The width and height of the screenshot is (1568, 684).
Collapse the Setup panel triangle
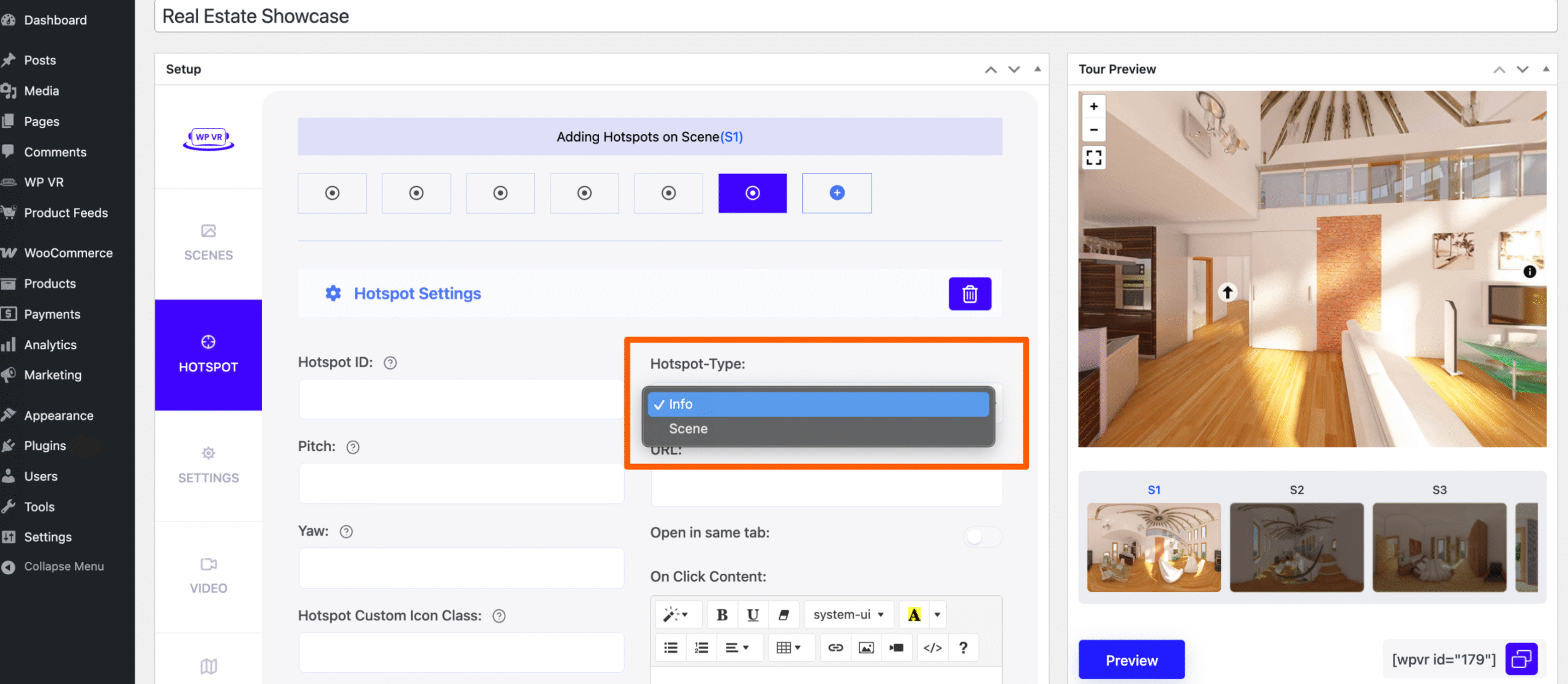(1037, 69)
